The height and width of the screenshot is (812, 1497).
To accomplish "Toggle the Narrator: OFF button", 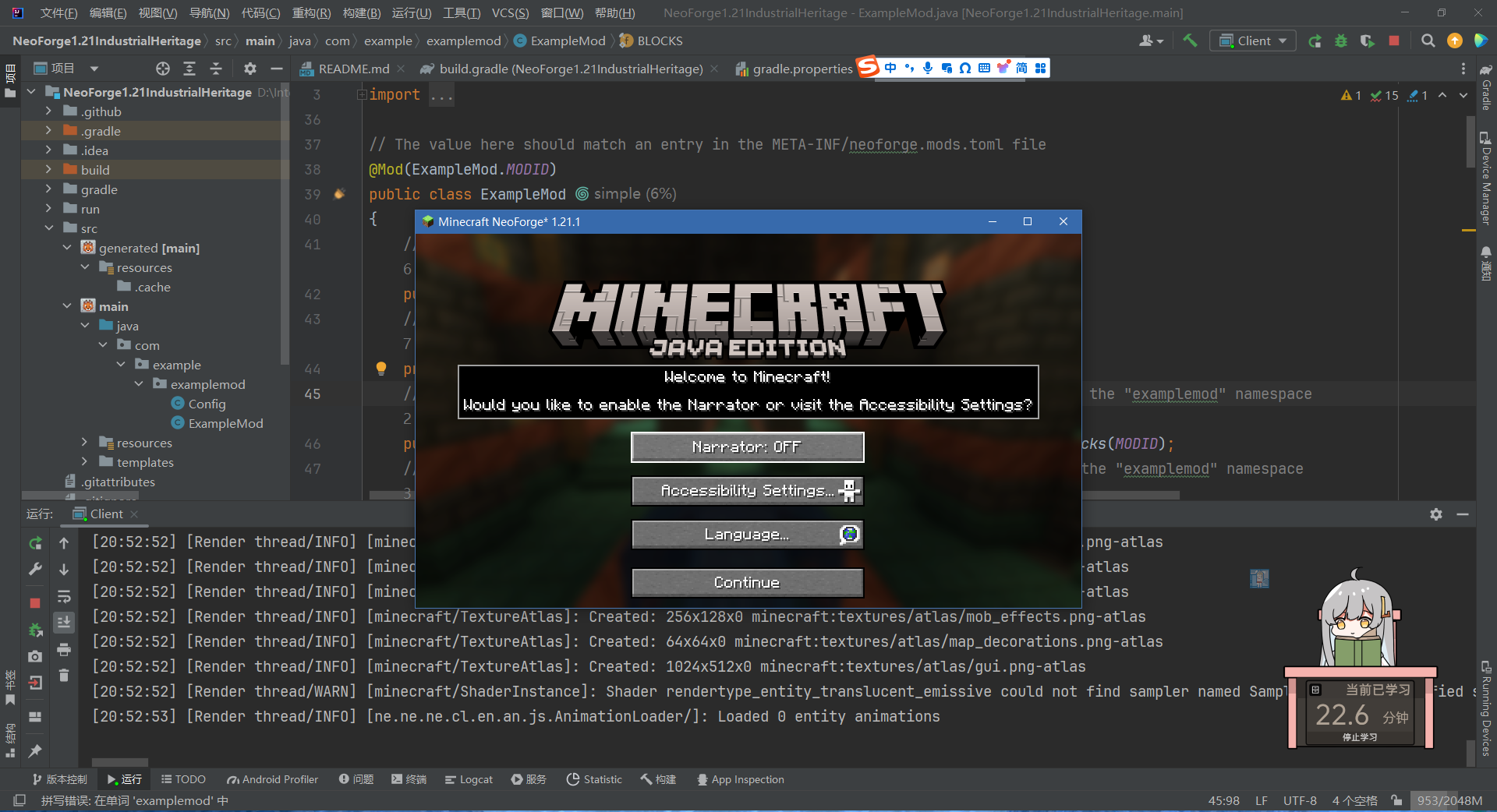I will 747,447.
